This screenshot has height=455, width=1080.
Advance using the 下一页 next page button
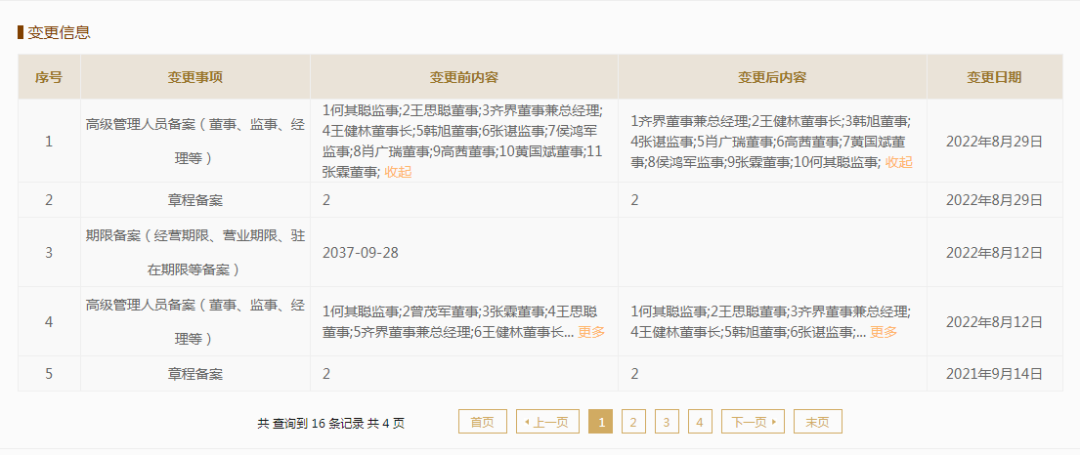(753, 422)
